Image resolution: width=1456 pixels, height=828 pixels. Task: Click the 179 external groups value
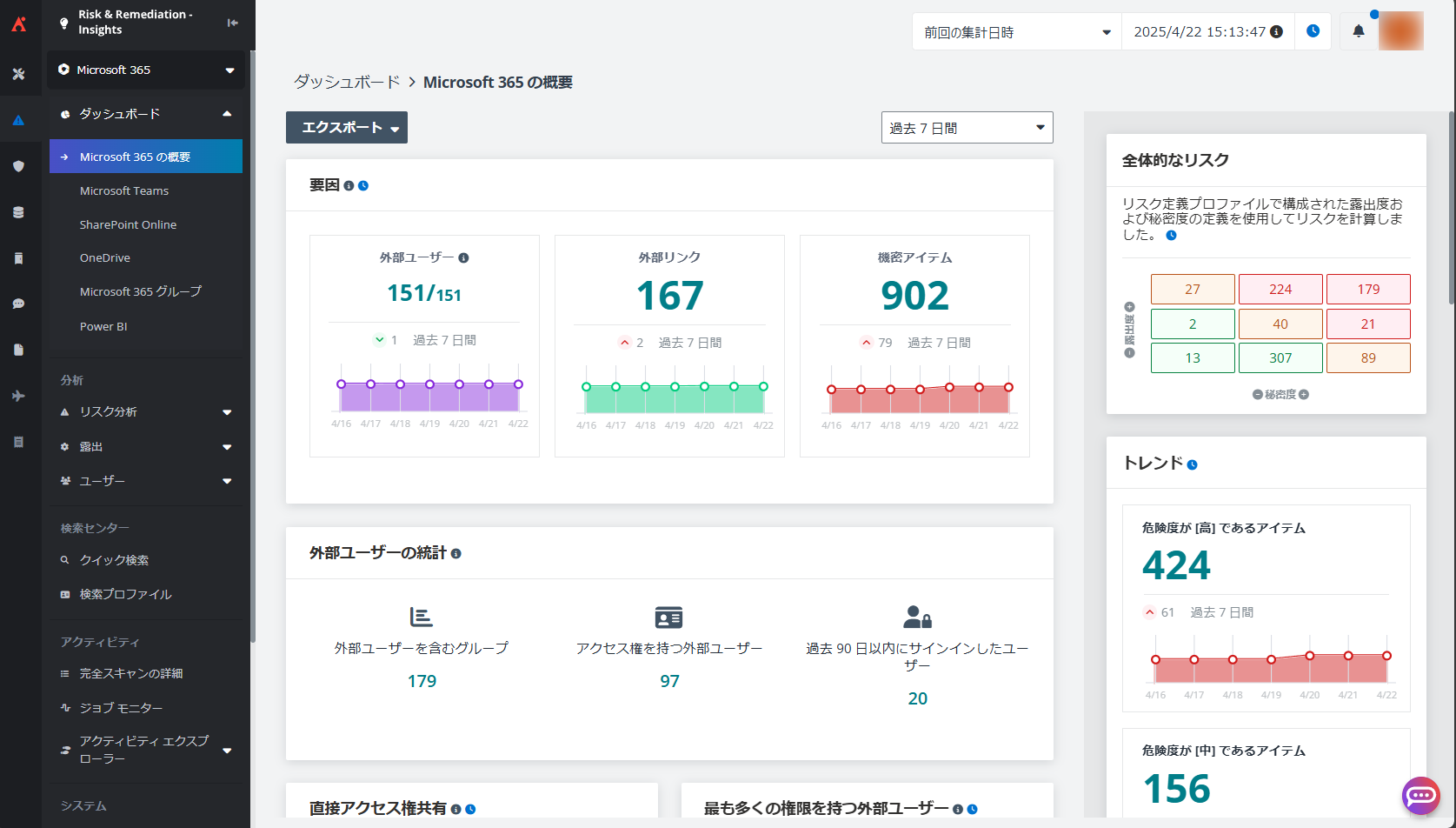(422, 681)
